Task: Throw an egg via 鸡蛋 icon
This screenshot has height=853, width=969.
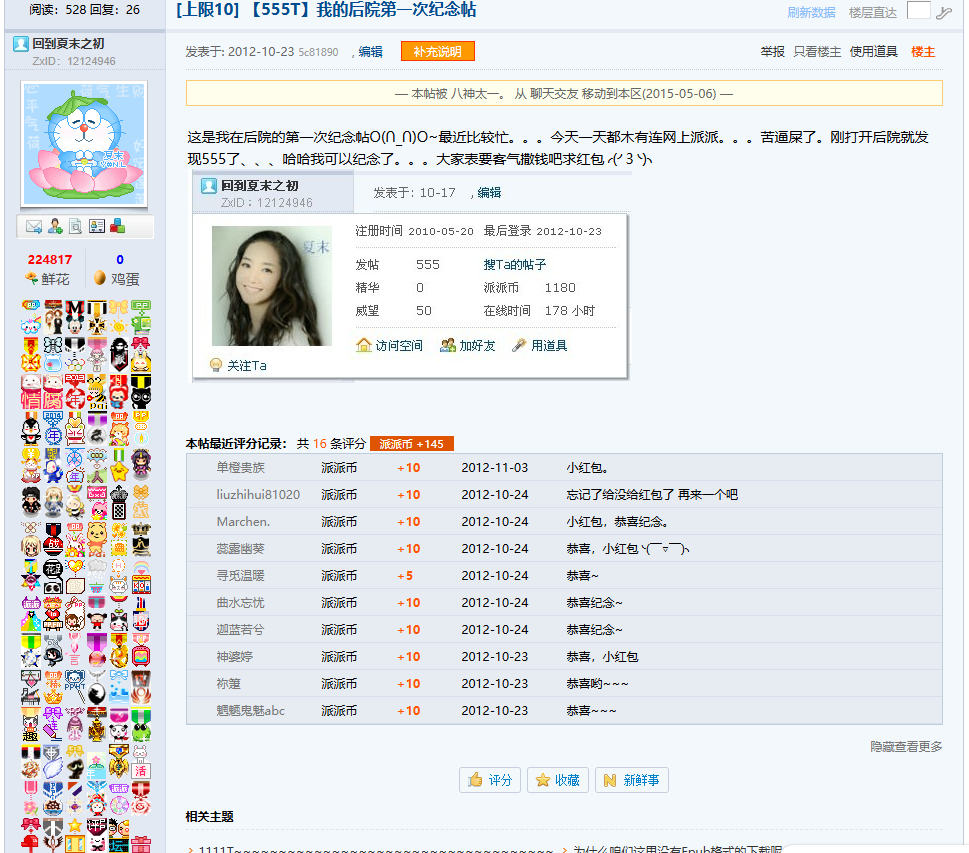Action: 116,279
